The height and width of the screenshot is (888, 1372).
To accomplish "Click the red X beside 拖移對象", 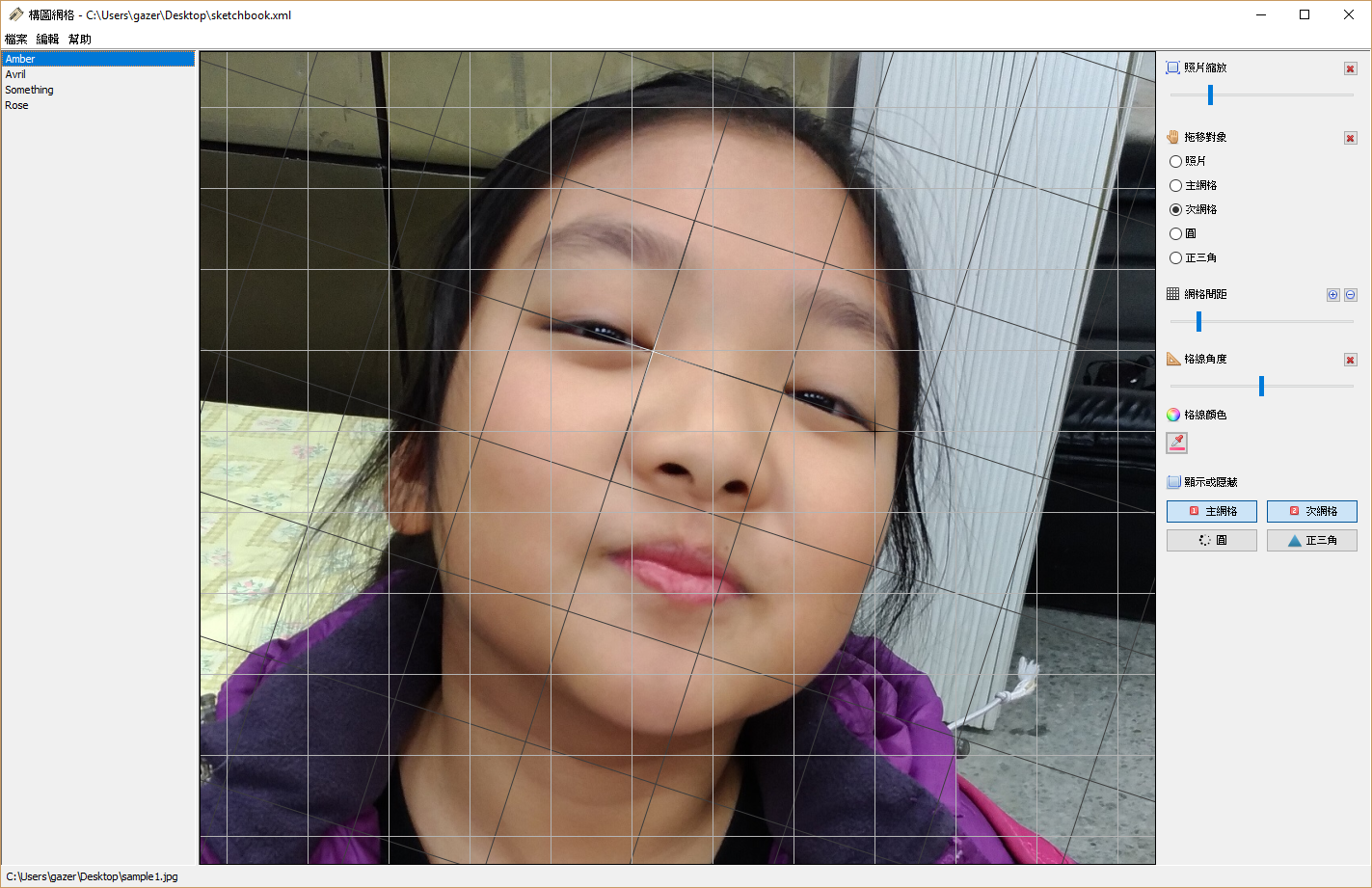I will [1350, 138].
